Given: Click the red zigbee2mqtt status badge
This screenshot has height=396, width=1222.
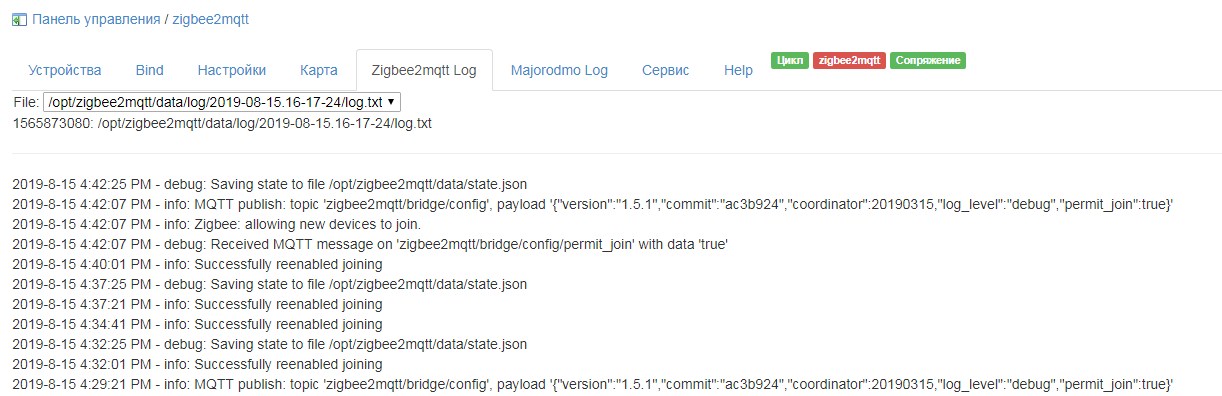Looking at the screenshot, I should tap(849, 60).
